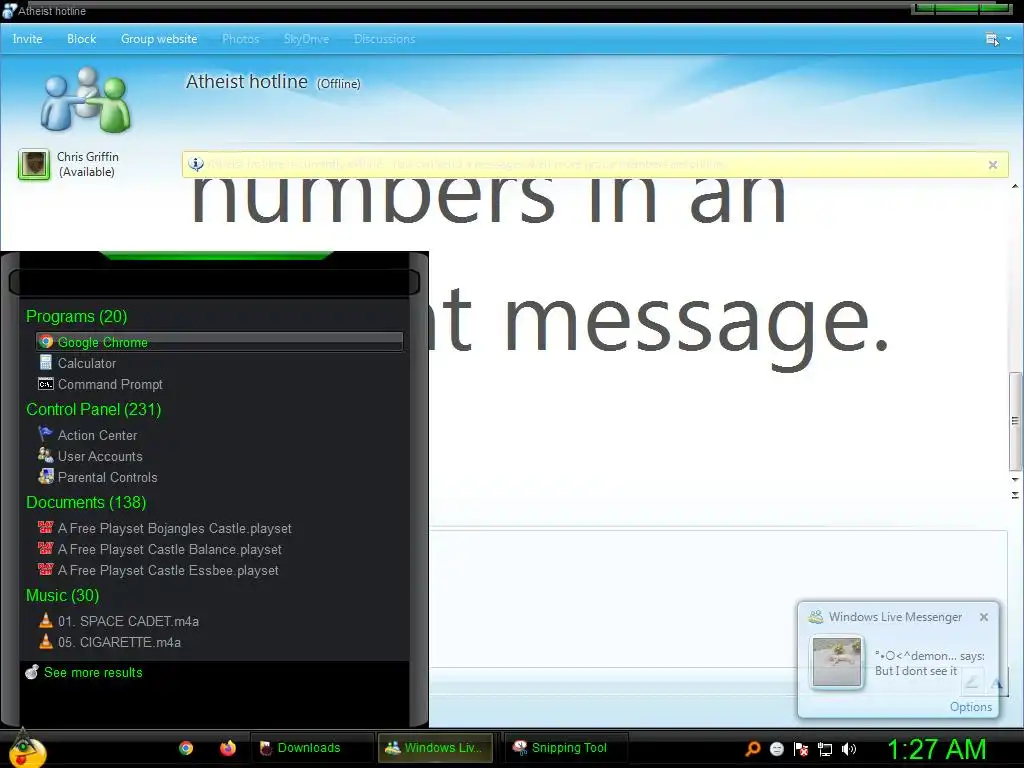Click the sender avatar in toast notification

[x=837, y=662]
